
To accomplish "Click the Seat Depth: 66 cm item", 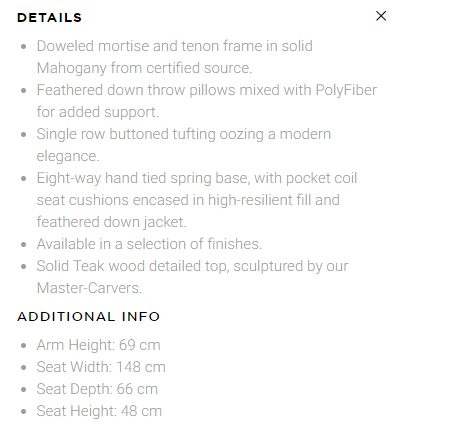I will coord(97,389).
